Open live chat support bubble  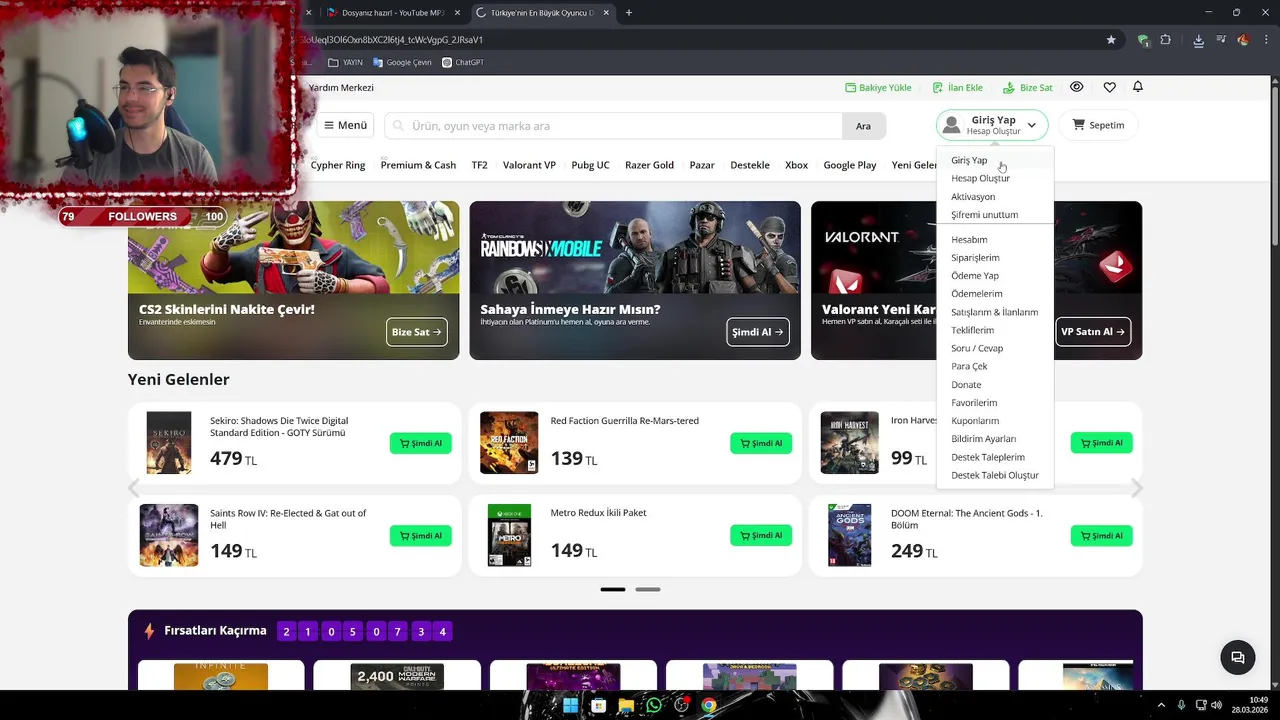[1237, 657]
